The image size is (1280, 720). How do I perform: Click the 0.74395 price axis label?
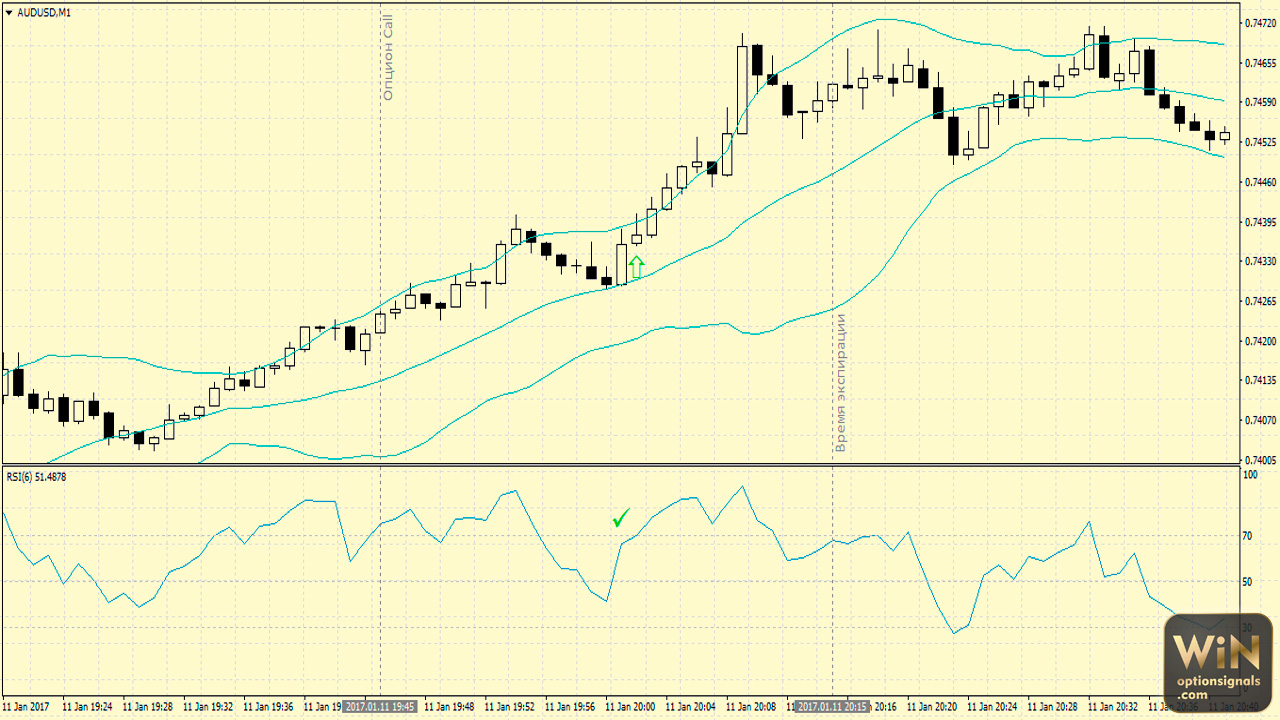click(1259, 222)
